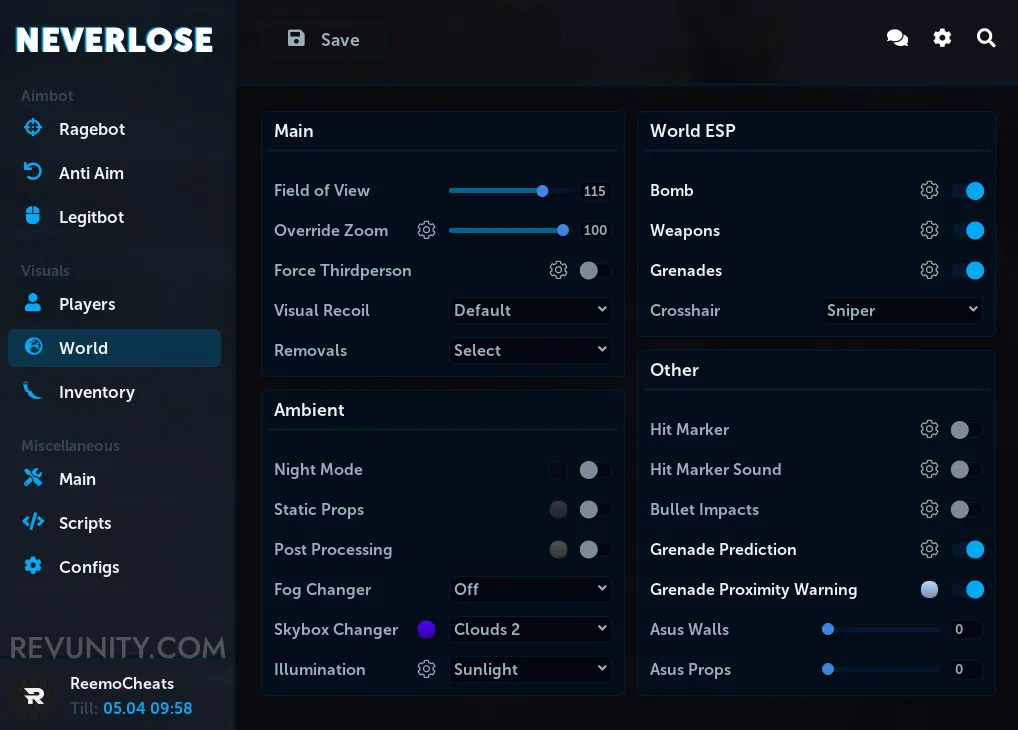Open gear settings for Override Zoom
This screenshot has width=1018, height=730.
(427, 230)
